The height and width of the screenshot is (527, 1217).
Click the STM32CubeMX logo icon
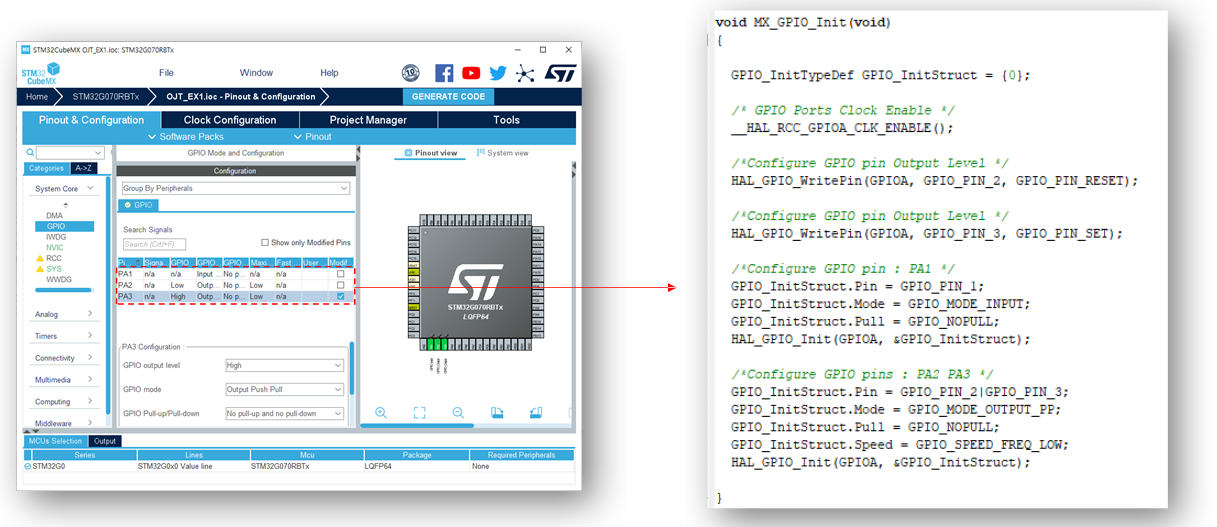[x=41, y=74]
